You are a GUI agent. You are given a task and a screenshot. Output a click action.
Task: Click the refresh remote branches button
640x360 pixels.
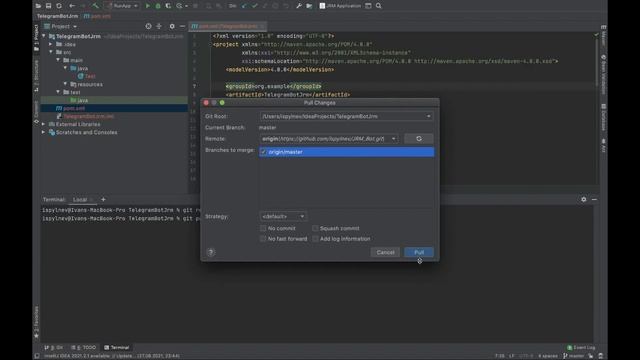pos(419,139)
